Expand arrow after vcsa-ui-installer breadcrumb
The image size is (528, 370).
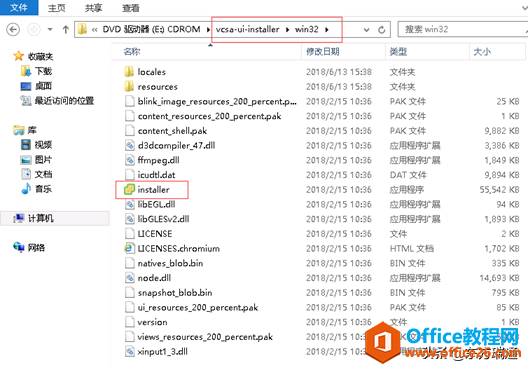[287, 30]
